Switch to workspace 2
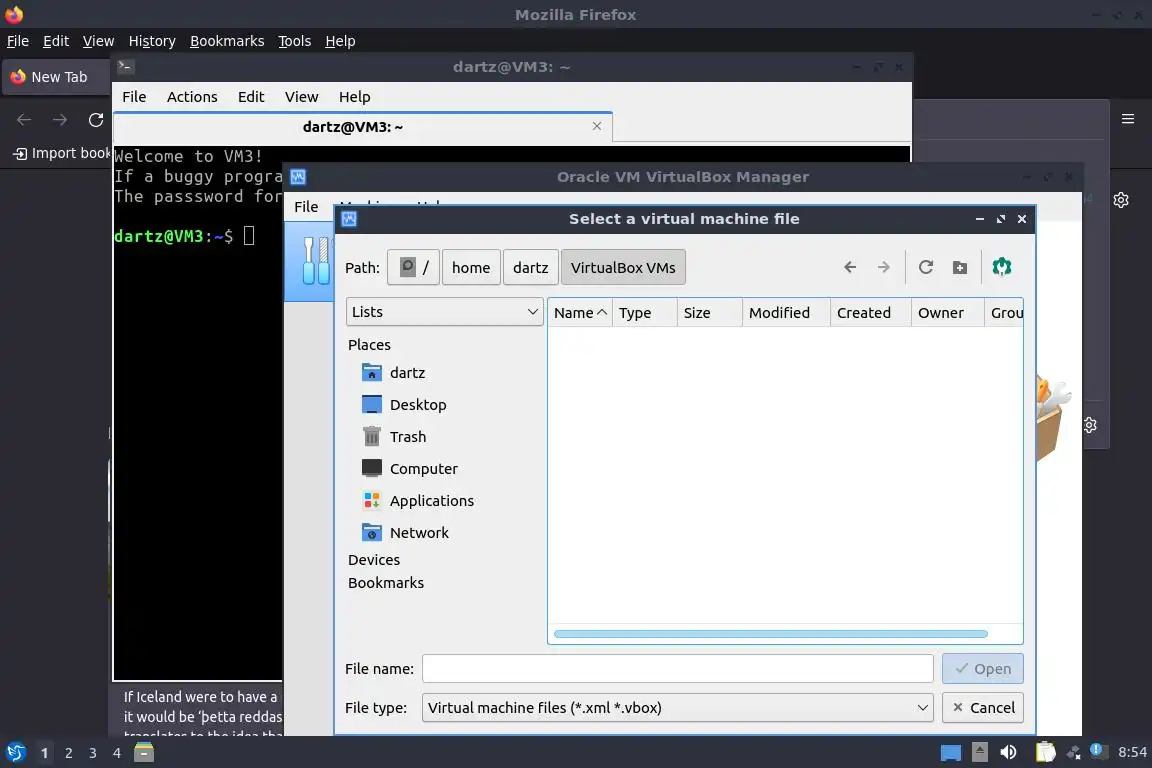Image resolution: width=1152 pixels, height=768 pixels. click(x=68, y=753)
